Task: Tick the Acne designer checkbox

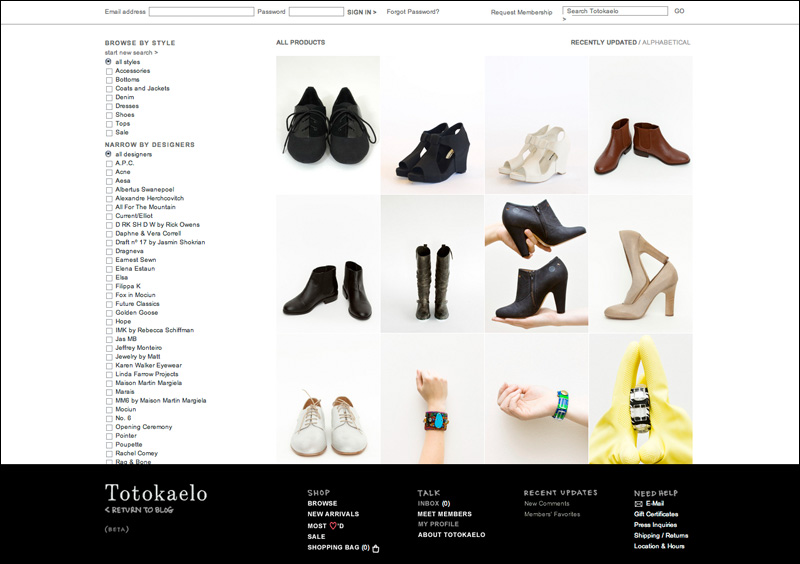Action: (x=109, y=172)
